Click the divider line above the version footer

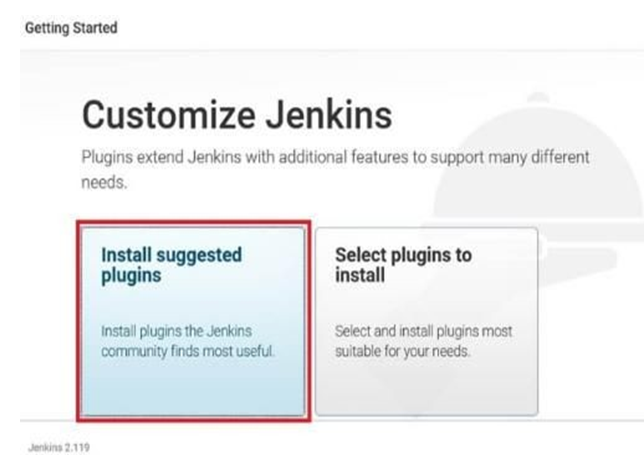[332, 421]
